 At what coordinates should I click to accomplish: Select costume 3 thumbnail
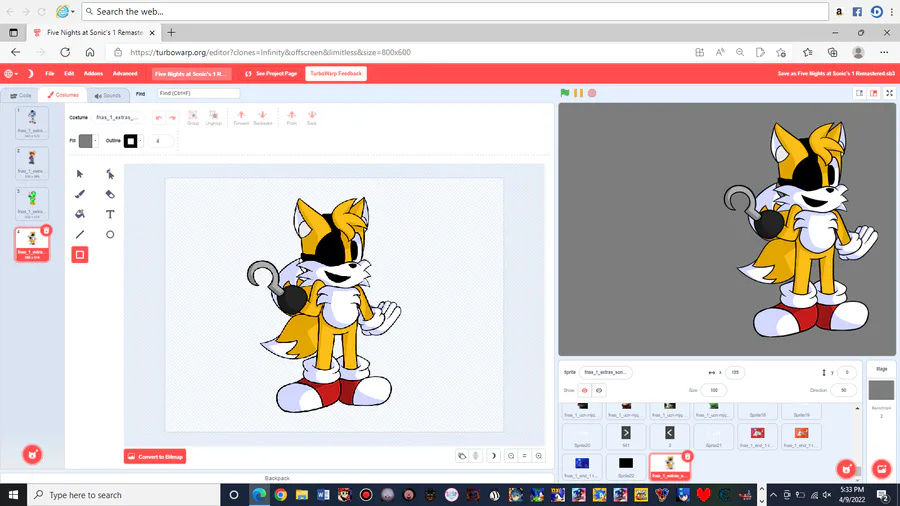coord(32,204)
